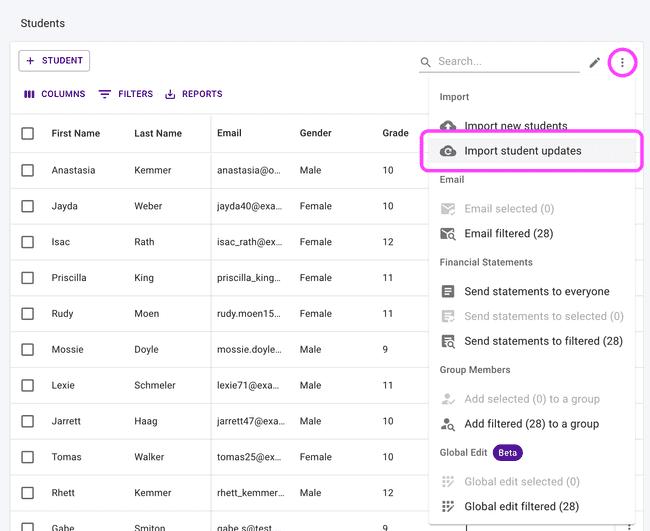Open the Reports export menu
Viewport: 650px width, 531px height.
pyautogui.click(x=193, y=94)
